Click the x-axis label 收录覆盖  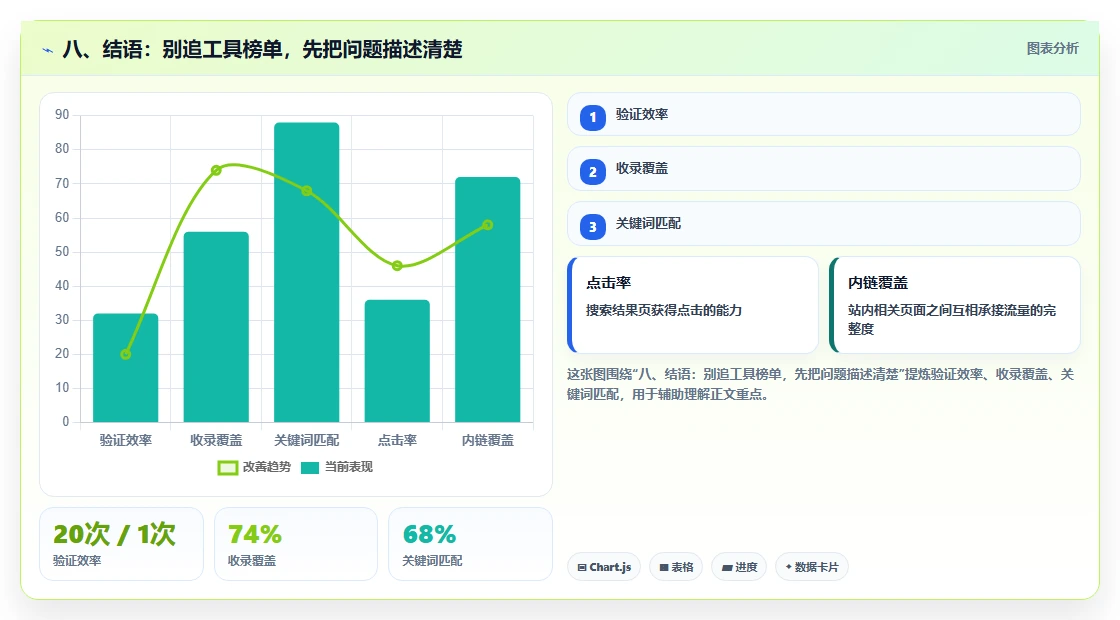pyautogui.click(x=216, y=440)
